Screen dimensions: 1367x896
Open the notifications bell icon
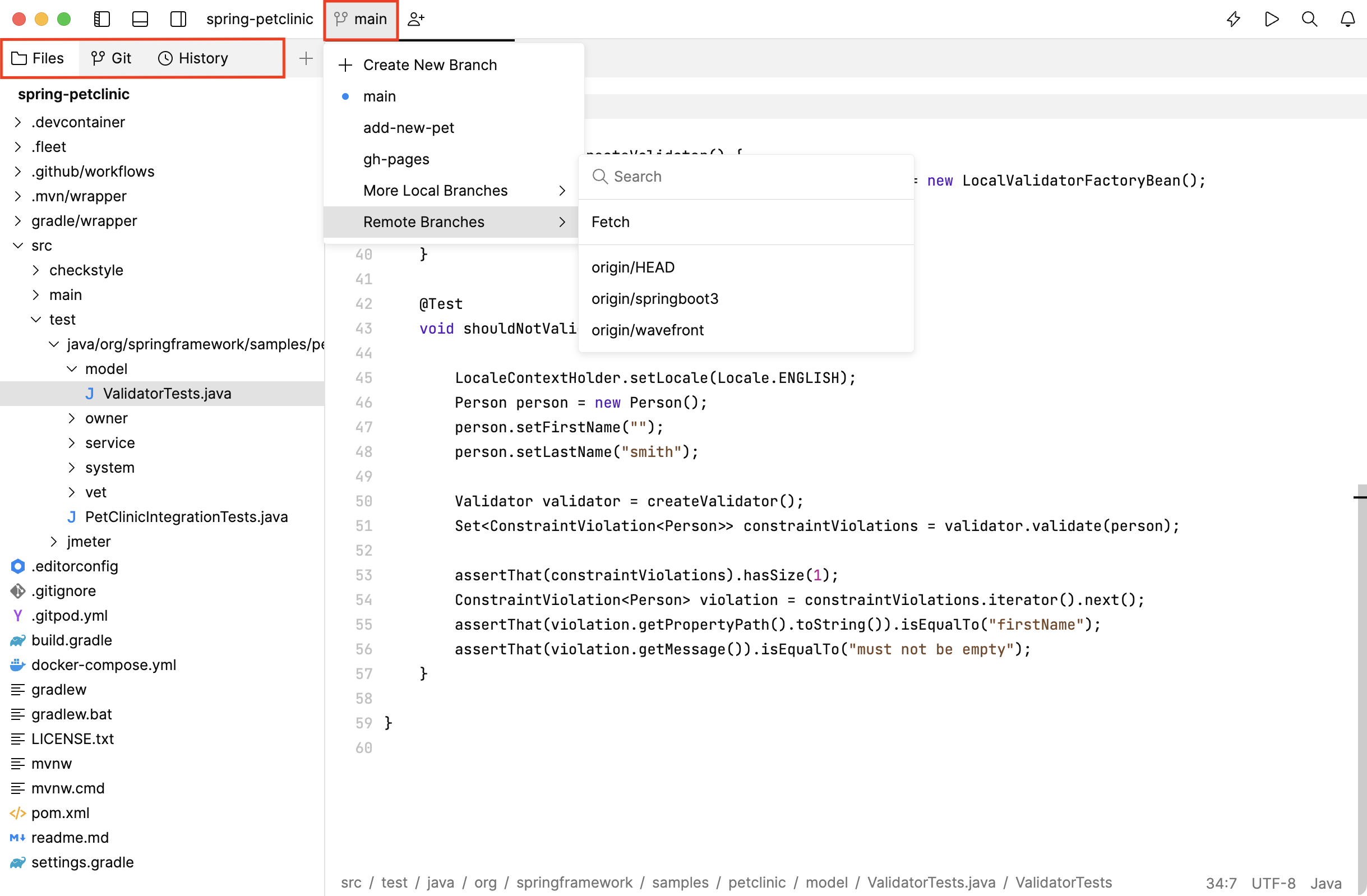click(1347, 19)
